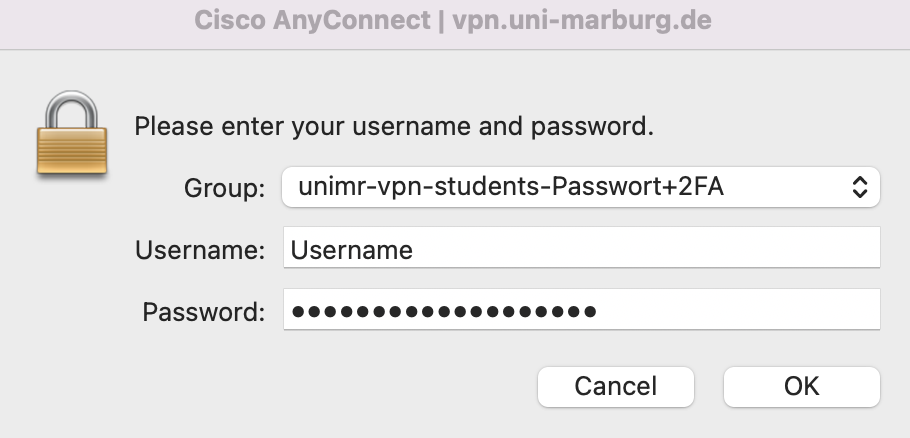Select the unimr-vpn-students-Passwort+2FA group text

pyautogui.click(x=511, y=187)
